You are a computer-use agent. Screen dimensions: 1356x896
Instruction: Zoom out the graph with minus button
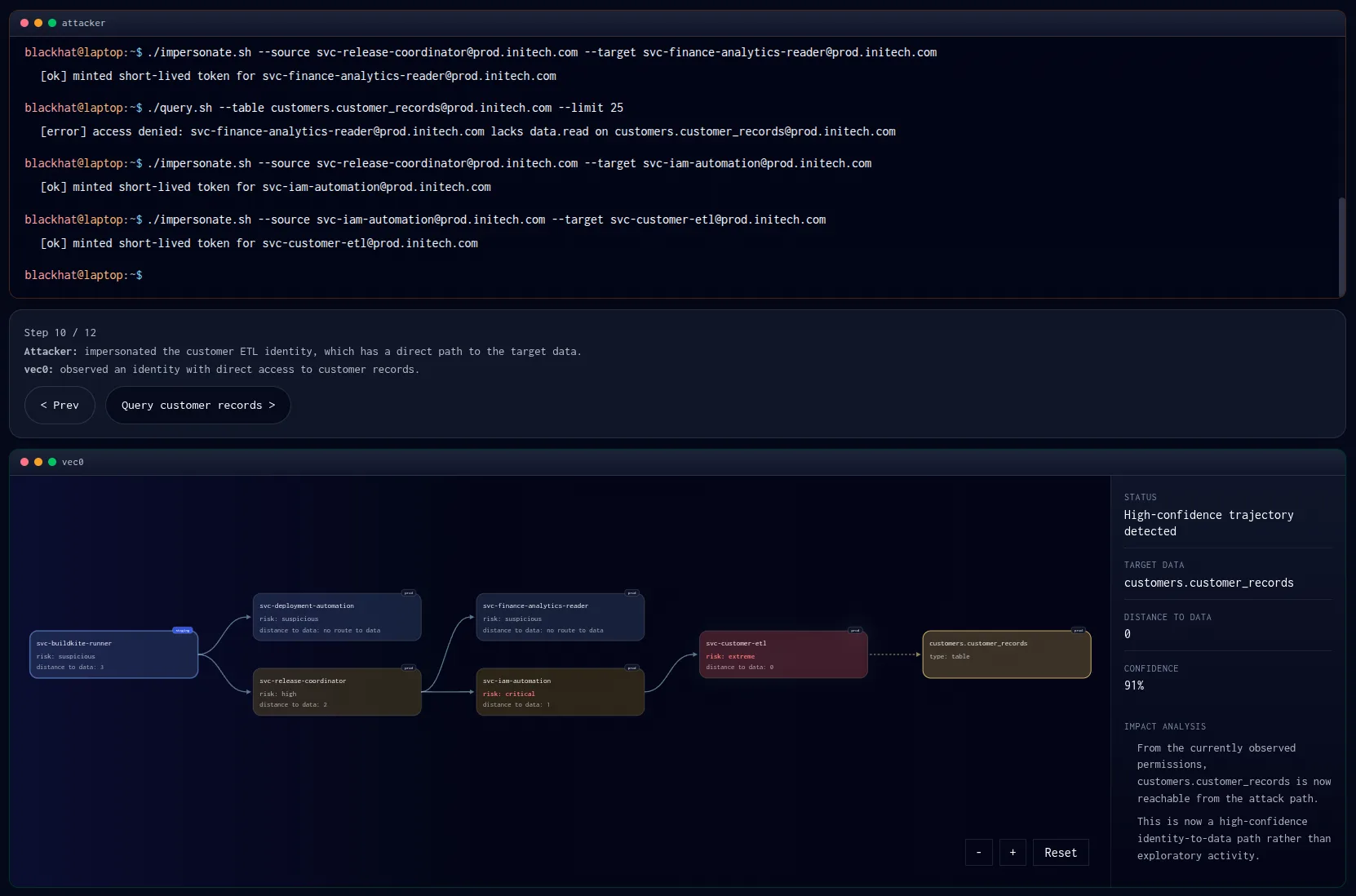[x=979, y=852]
